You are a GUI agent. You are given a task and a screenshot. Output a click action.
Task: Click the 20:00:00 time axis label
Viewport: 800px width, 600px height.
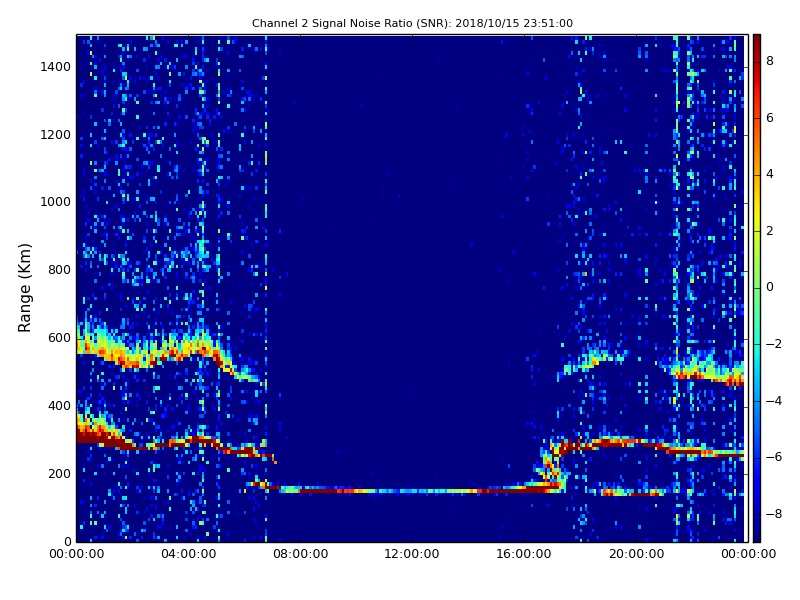pos(636,554)
